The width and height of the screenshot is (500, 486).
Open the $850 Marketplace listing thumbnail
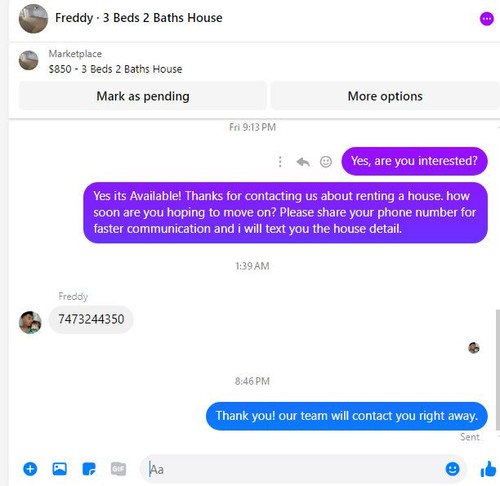[x=29, y=60]
